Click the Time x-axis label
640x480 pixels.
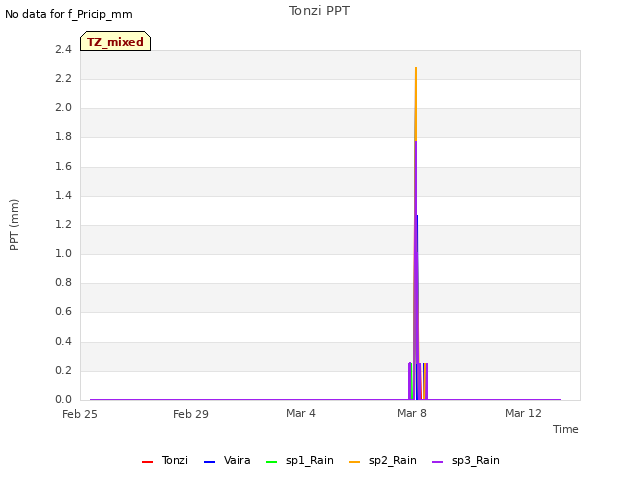click(566, 429)
